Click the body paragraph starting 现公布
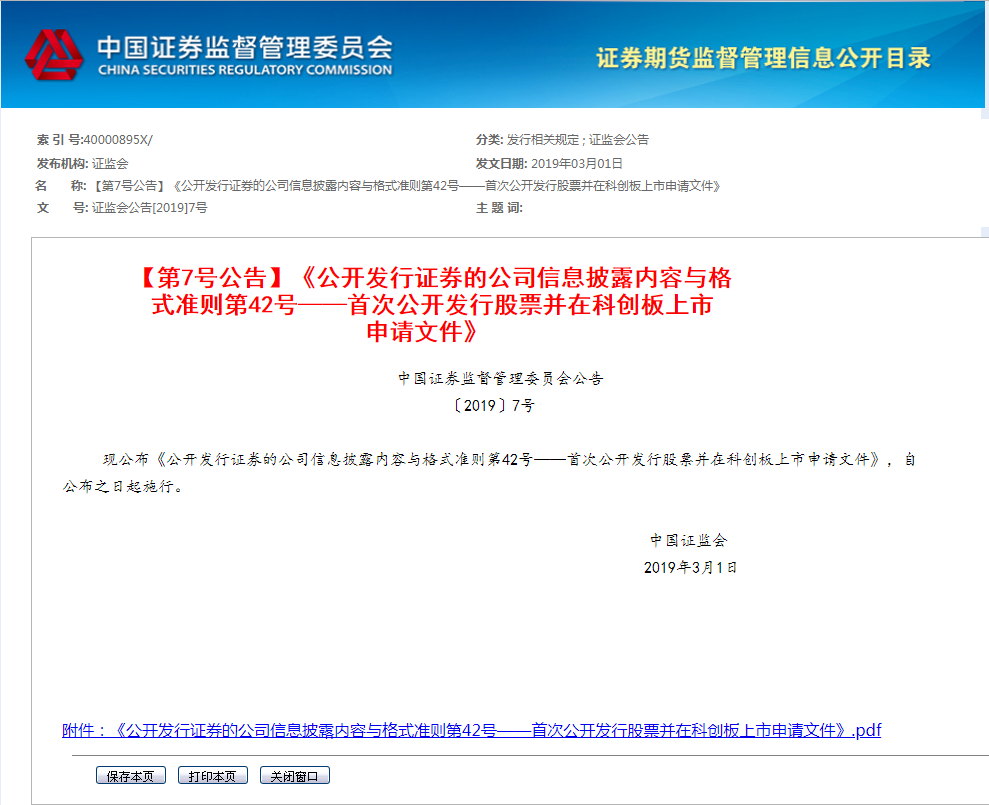Viewport: 989px width, 805px height. tap(489, 473)
